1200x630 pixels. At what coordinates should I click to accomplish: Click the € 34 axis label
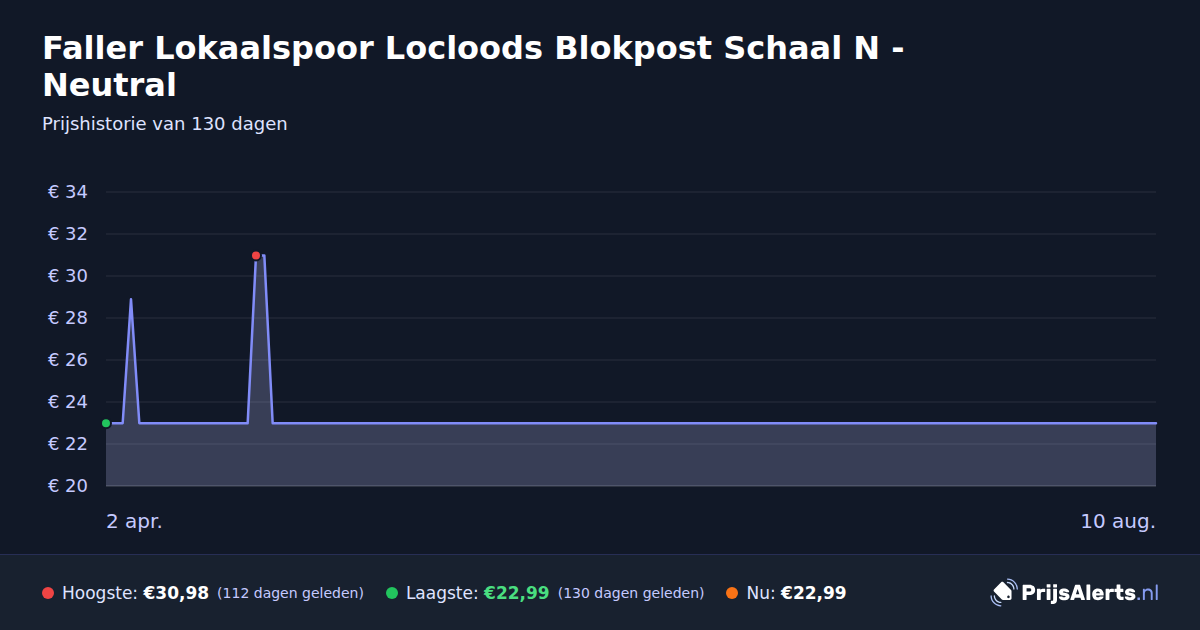[x=68, y=192]
